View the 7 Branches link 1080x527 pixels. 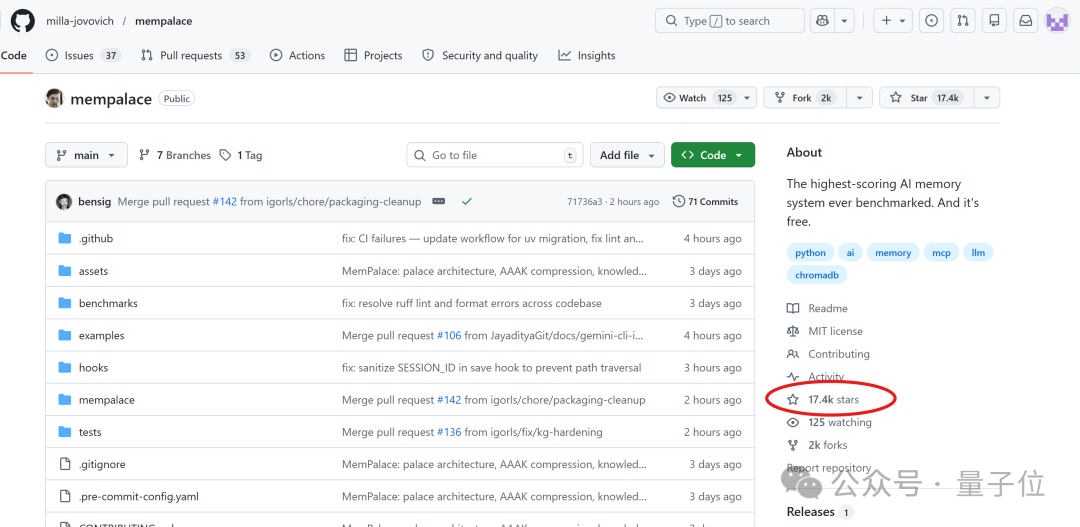[175, 156]
